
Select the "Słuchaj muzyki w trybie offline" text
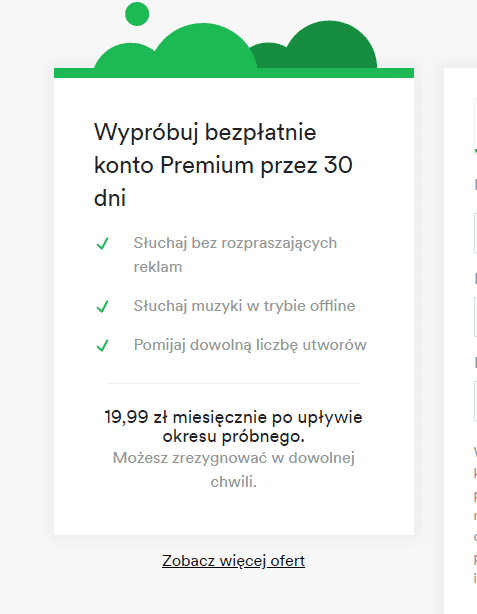click(244, 306)
